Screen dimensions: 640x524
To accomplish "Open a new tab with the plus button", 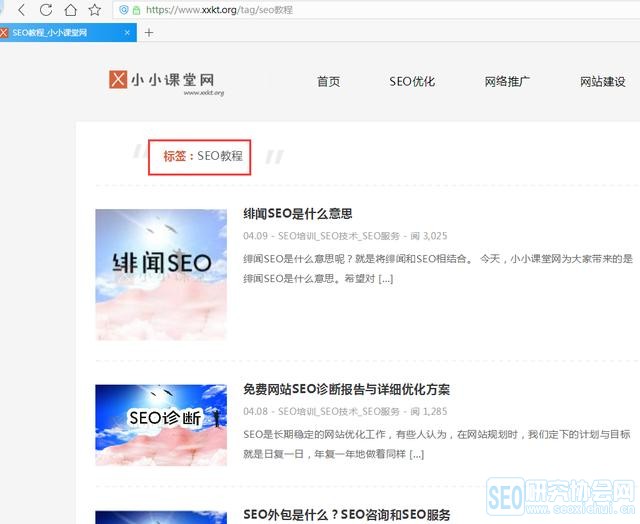I will click(x=149, y=33).
